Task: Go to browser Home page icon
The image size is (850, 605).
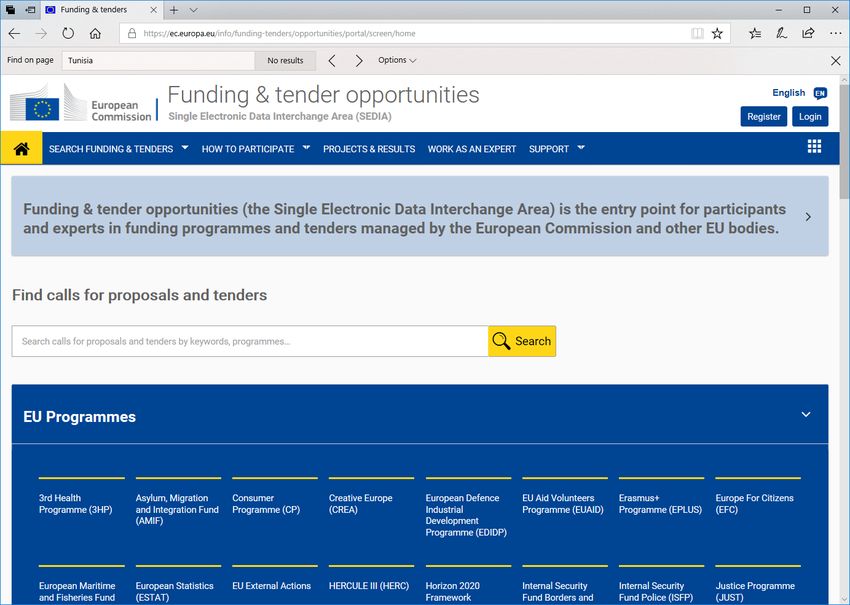Action: 95,34
